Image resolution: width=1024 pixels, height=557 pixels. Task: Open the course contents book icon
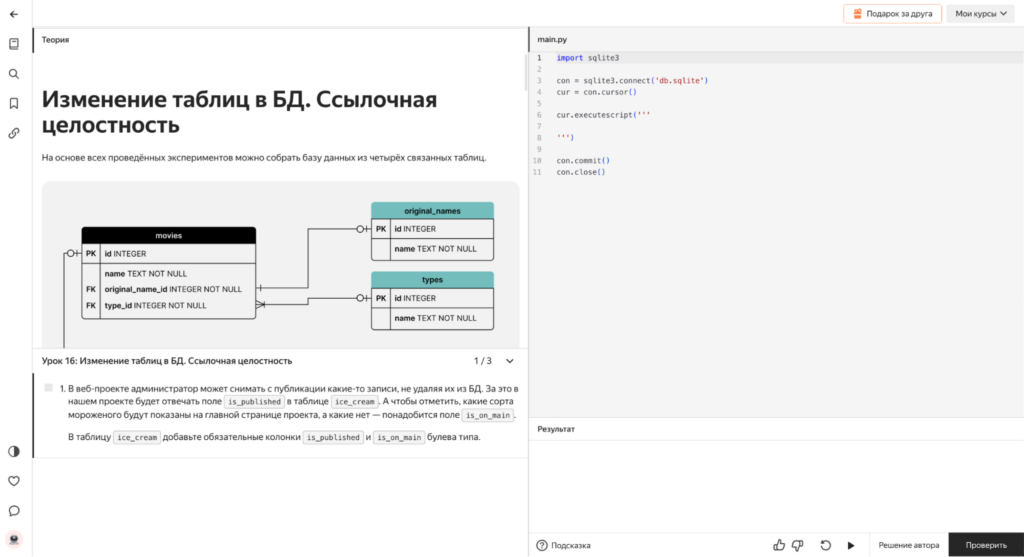(x=14, y=44)
